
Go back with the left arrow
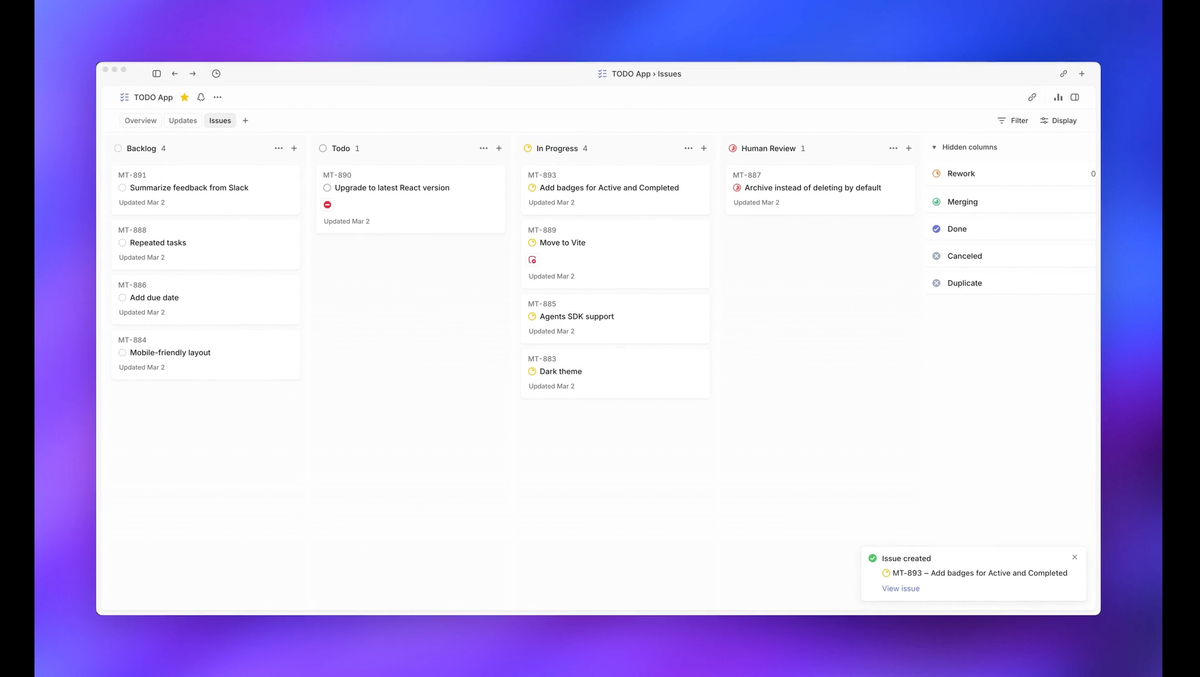point(175,73)
